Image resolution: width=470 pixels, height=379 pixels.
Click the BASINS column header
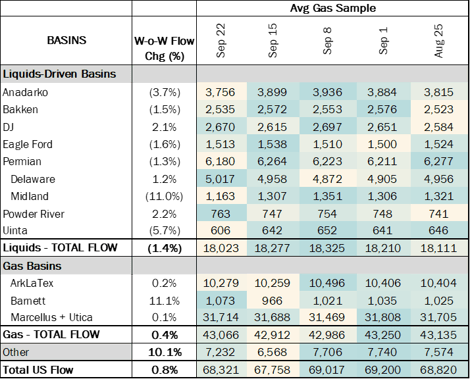point(67,40)
